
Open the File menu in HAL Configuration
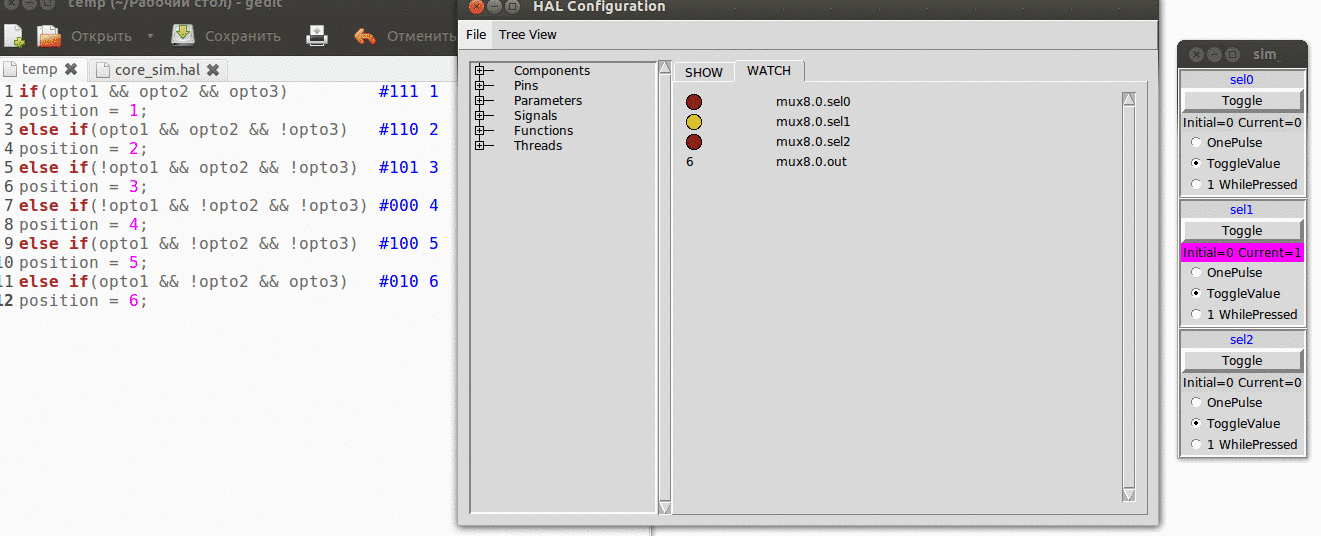tap(476, 34)
